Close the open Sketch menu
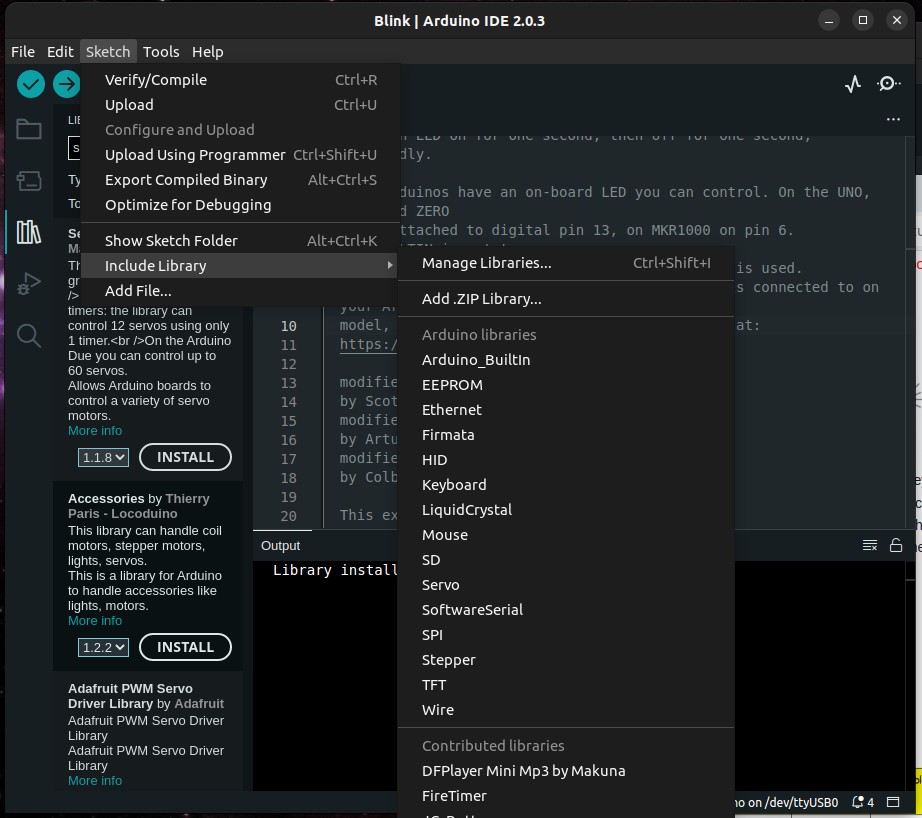Image resolution: width=922 pixels, height=818 pixels. click(x=108, y=52)
